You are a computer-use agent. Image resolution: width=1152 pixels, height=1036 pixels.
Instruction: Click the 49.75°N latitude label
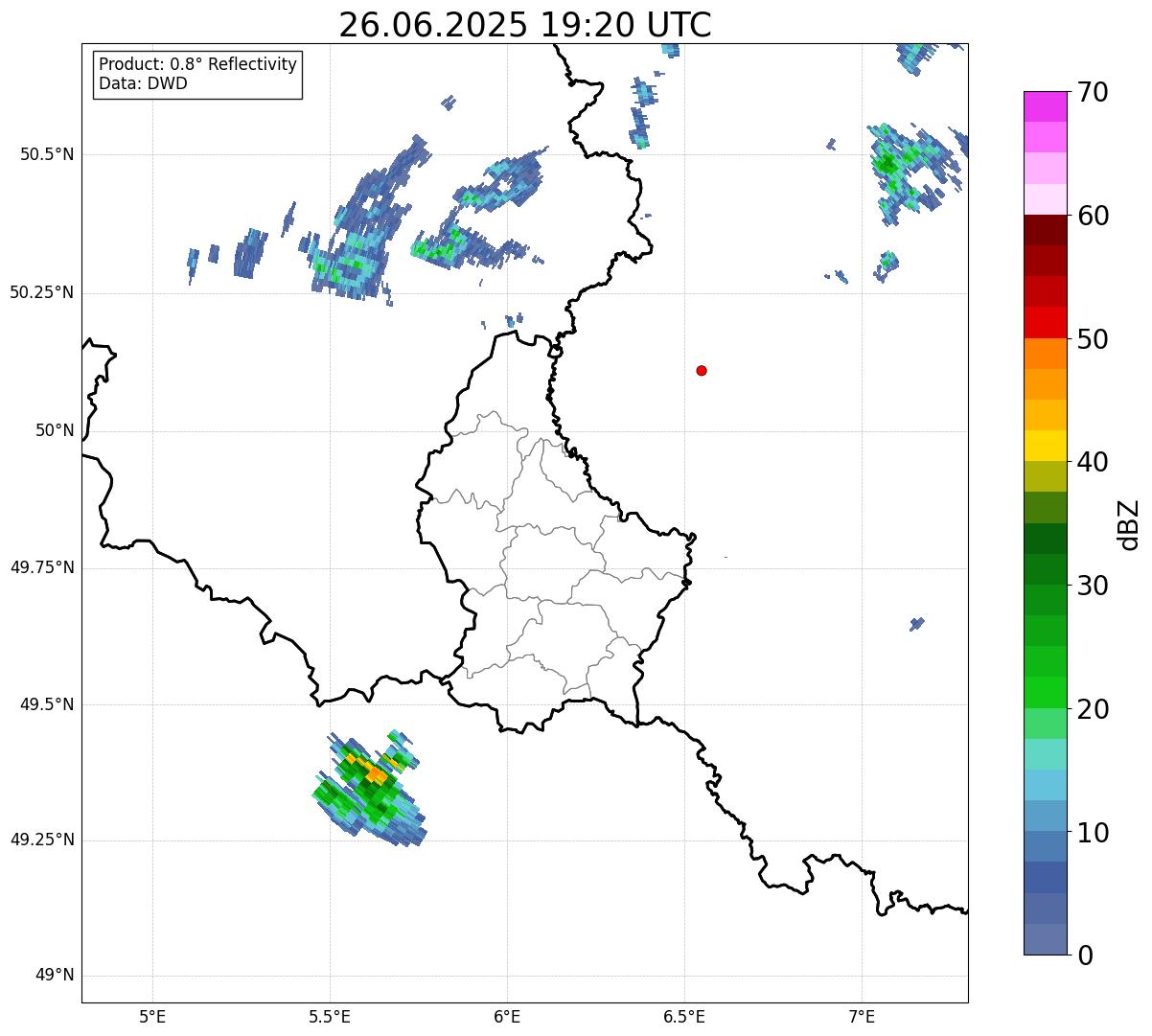pyautogui.click(x=42, y=567)
